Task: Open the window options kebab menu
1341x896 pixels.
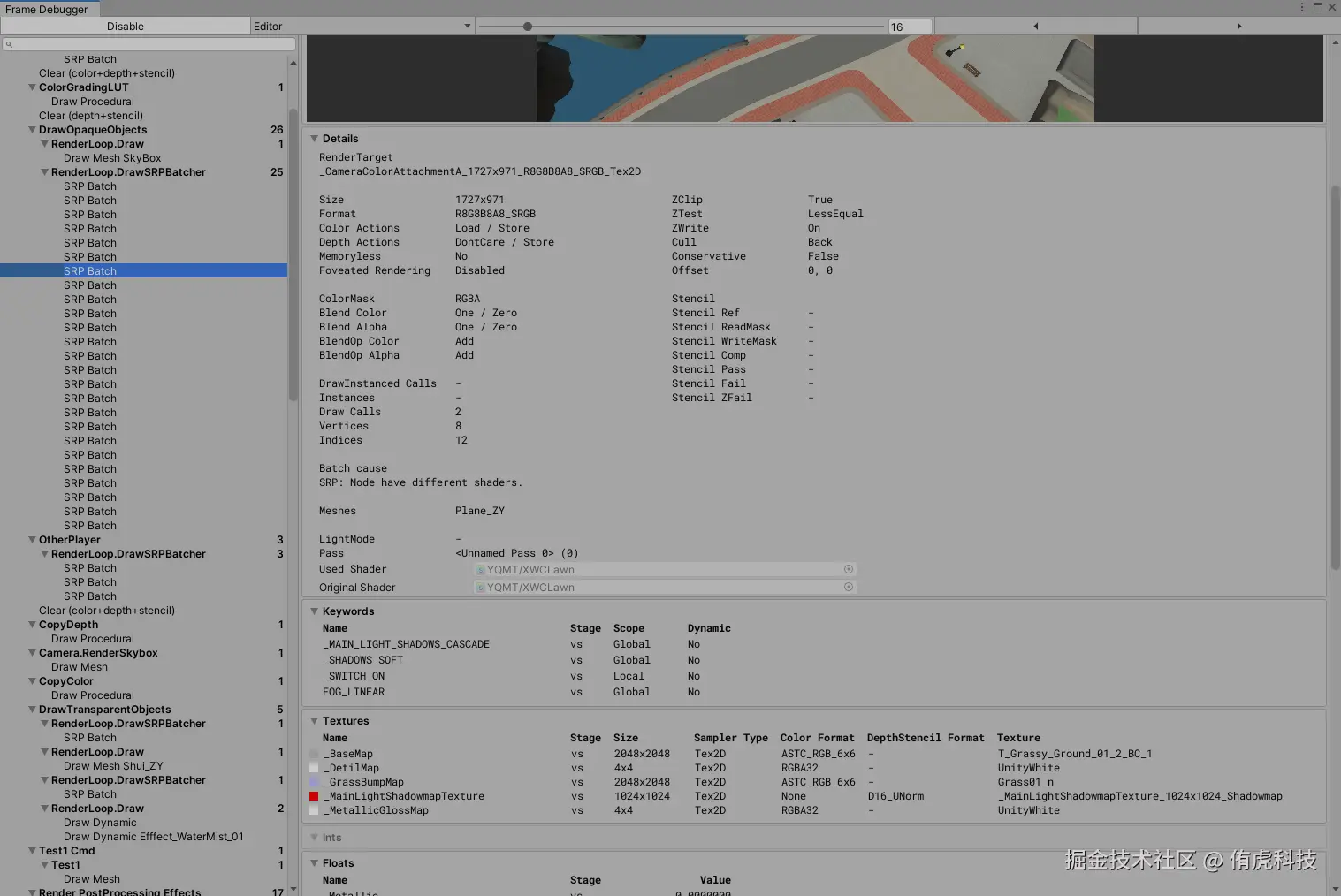Action: 1301,7
